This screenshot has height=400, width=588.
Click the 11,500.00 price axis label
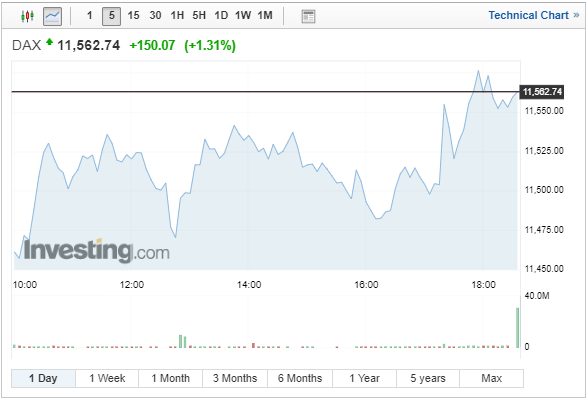point(544,190)
